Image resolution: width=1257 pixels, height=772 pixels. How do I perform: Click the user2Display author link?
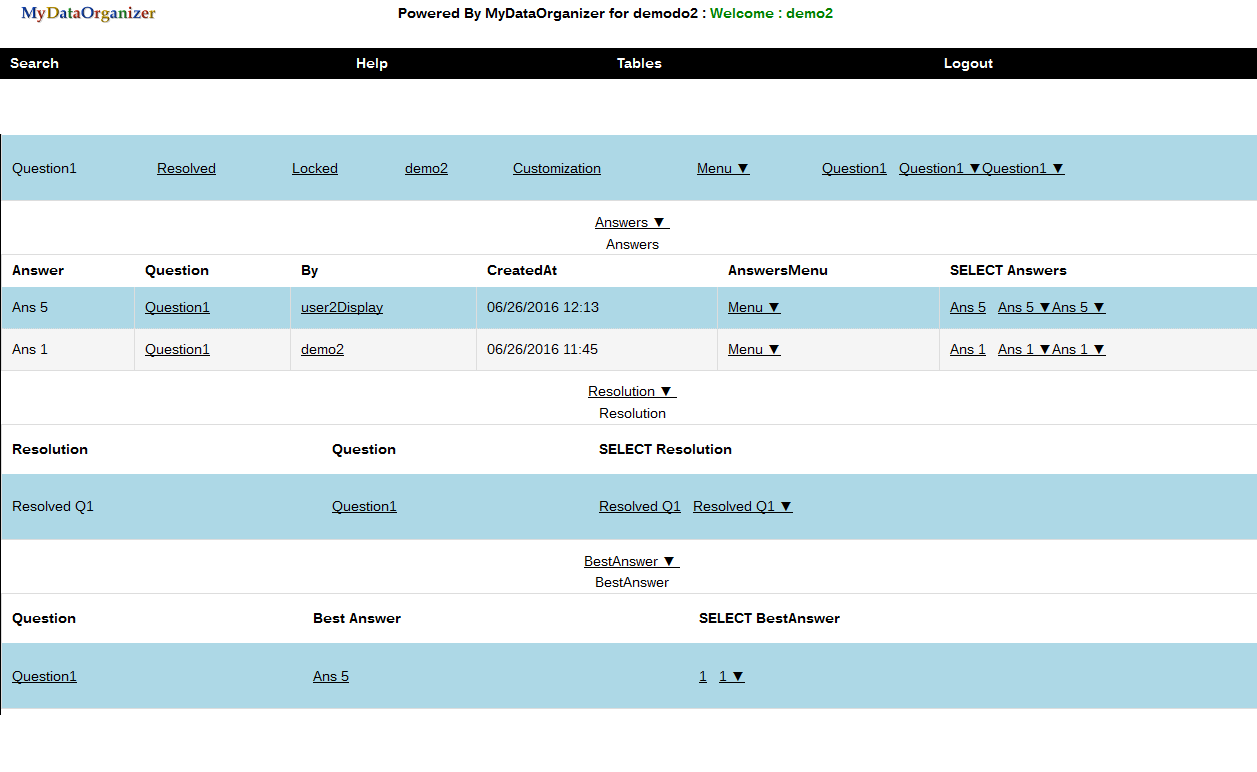pos(341,307)
